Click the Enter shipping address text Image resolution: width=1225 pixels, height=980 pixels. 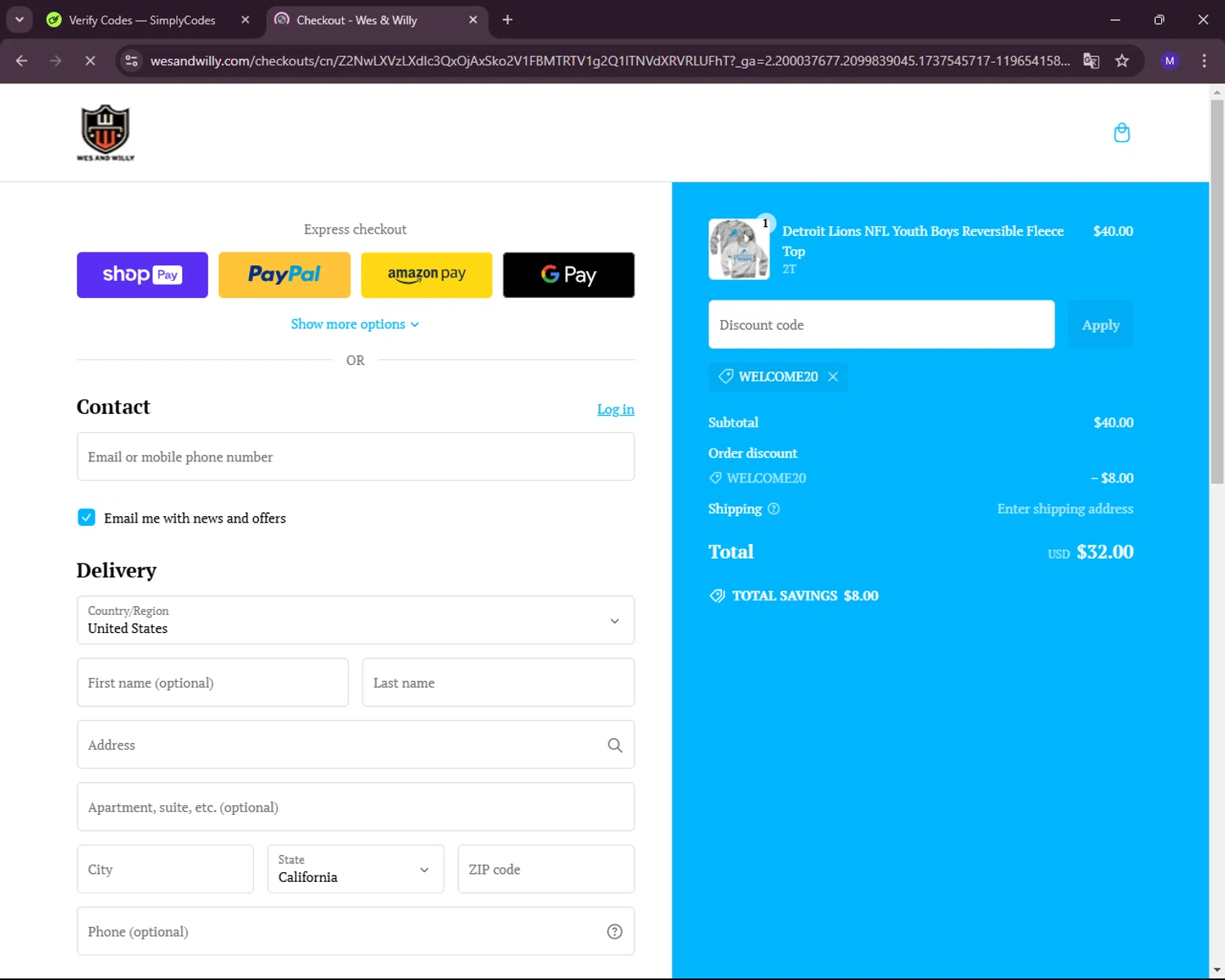(1065, 509)
